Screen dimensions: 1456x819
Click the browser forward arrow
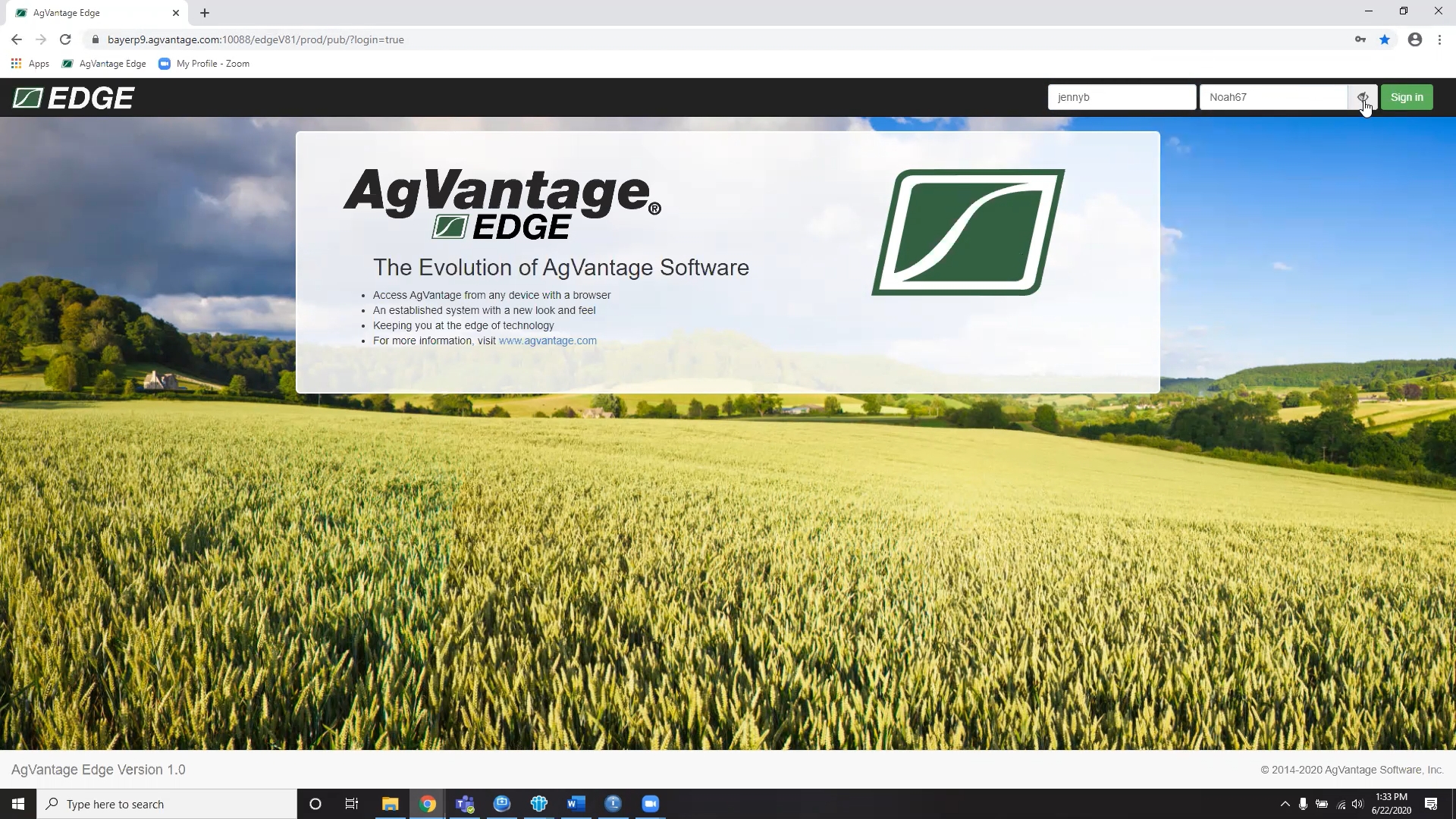coord(41,39)
